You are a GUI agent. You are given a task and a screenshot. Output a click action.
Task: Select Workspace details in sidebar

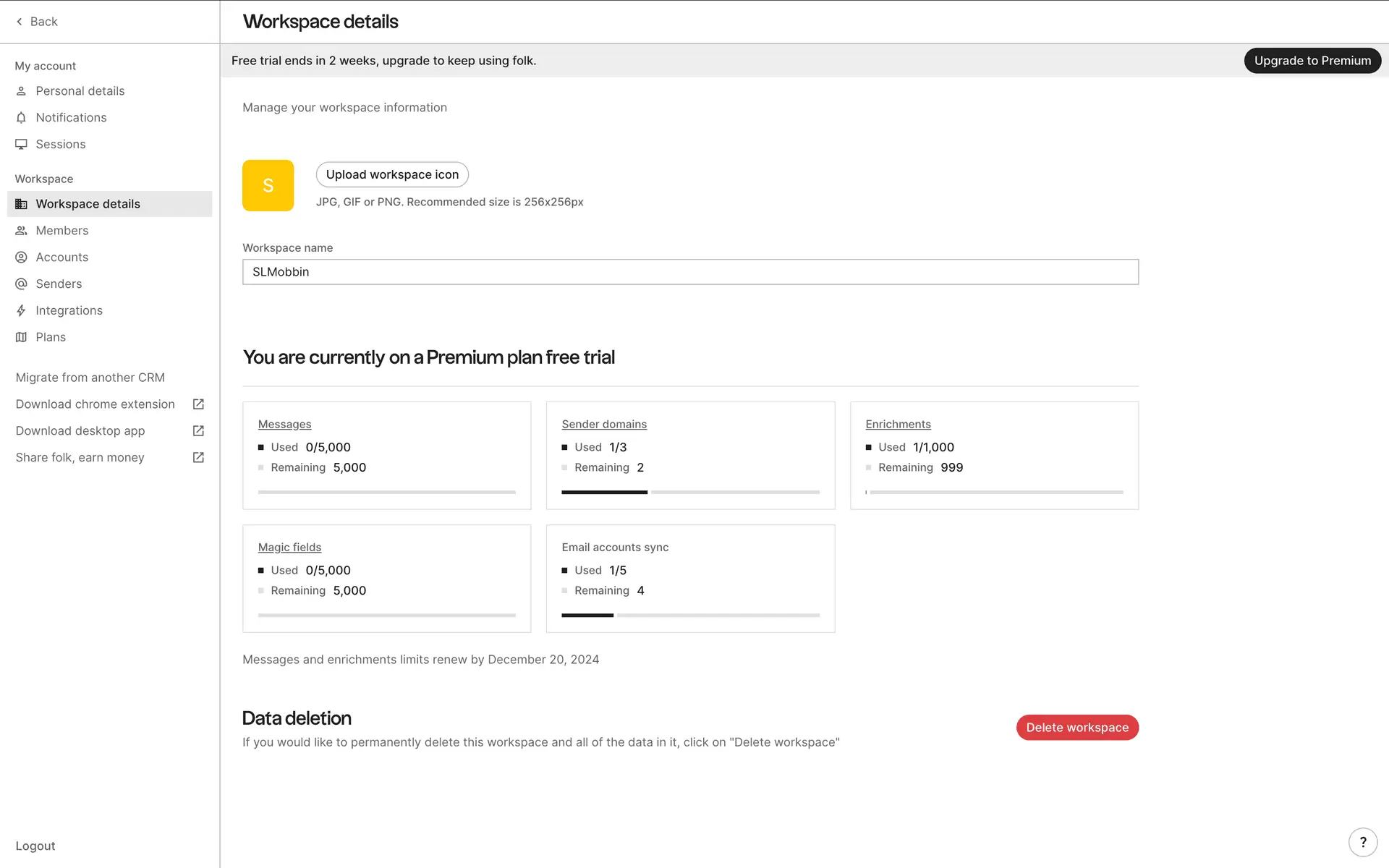click(88, 204)
